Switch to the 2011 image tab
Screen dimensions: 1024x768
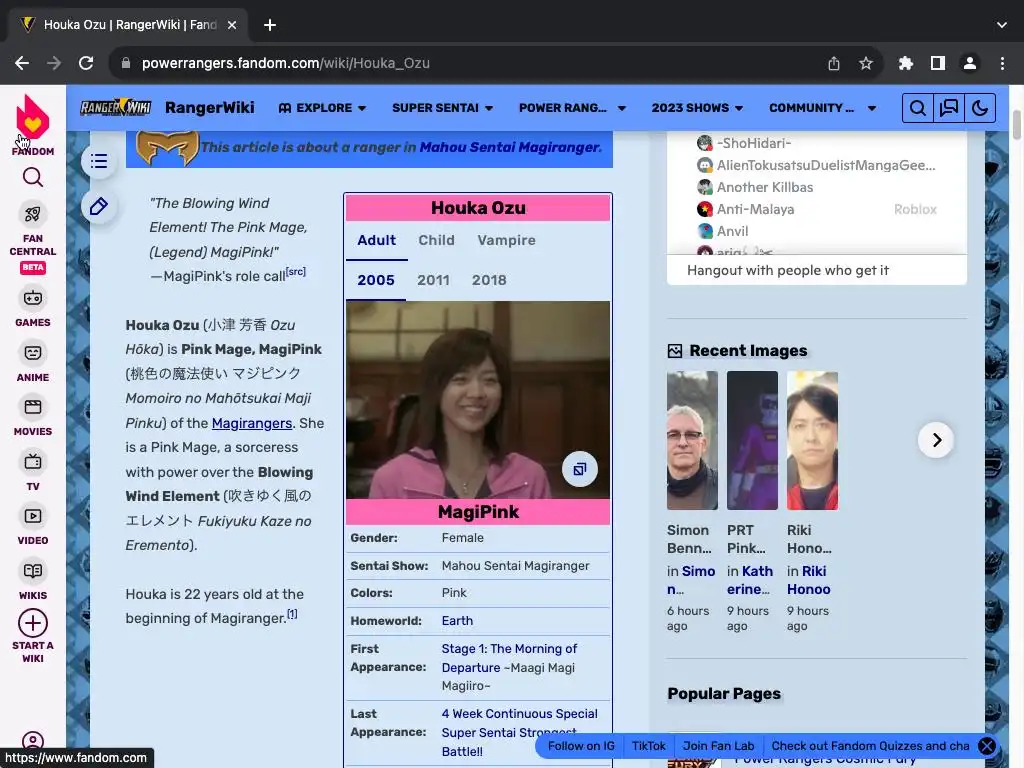[433, 280]
